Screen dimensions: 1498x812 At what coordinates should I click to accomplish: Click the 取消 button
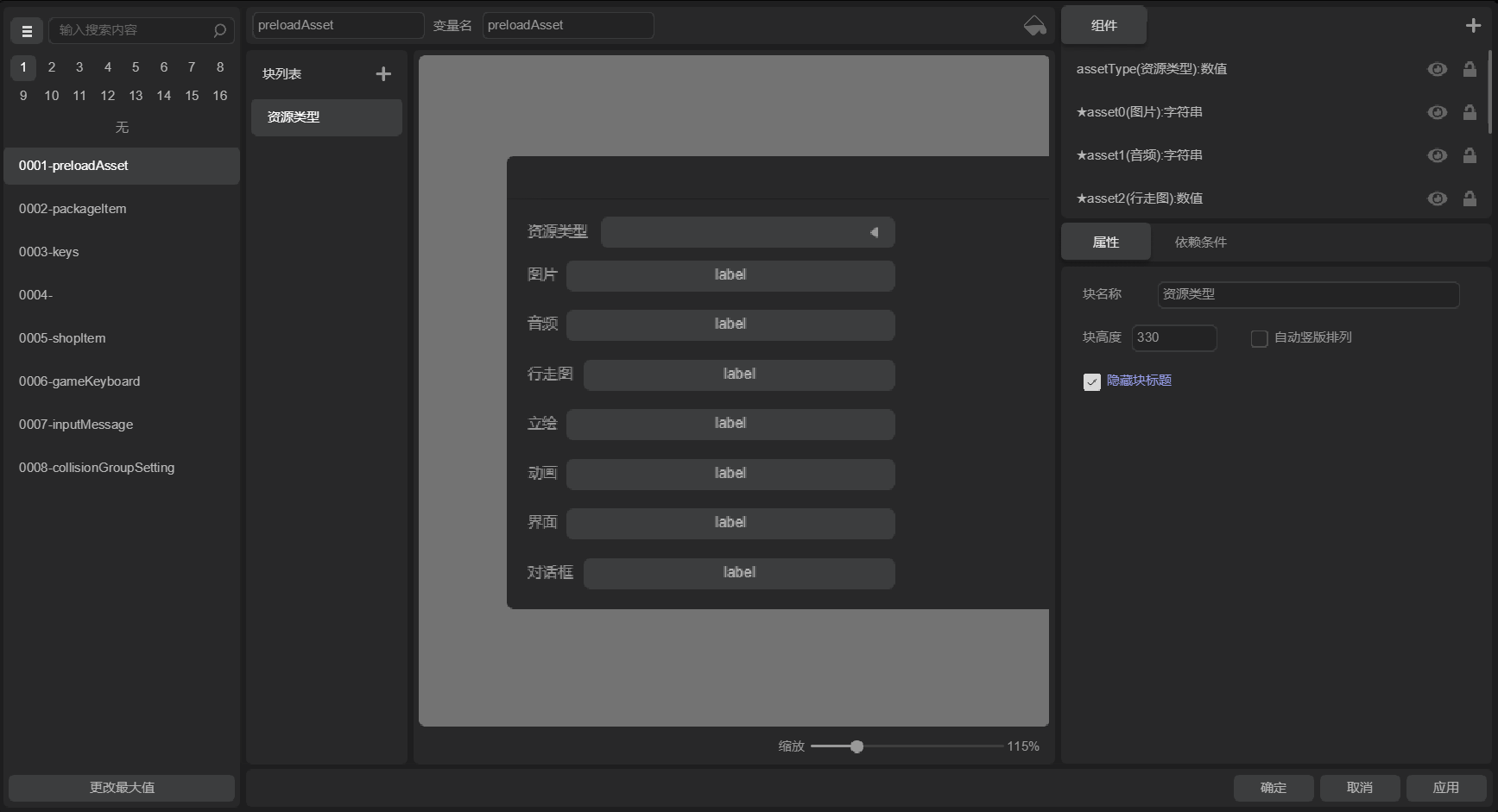coord(1360,788)
